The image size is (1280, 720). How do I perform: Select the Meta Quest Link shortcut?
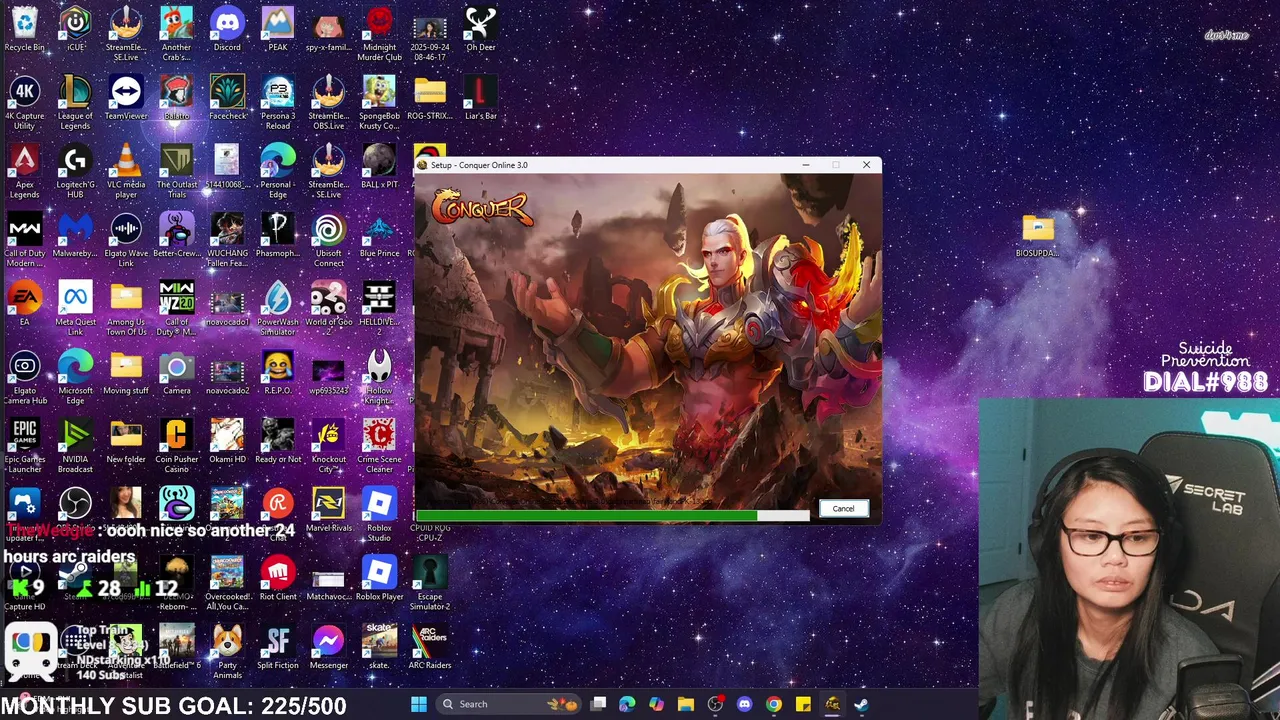point(75,309)
